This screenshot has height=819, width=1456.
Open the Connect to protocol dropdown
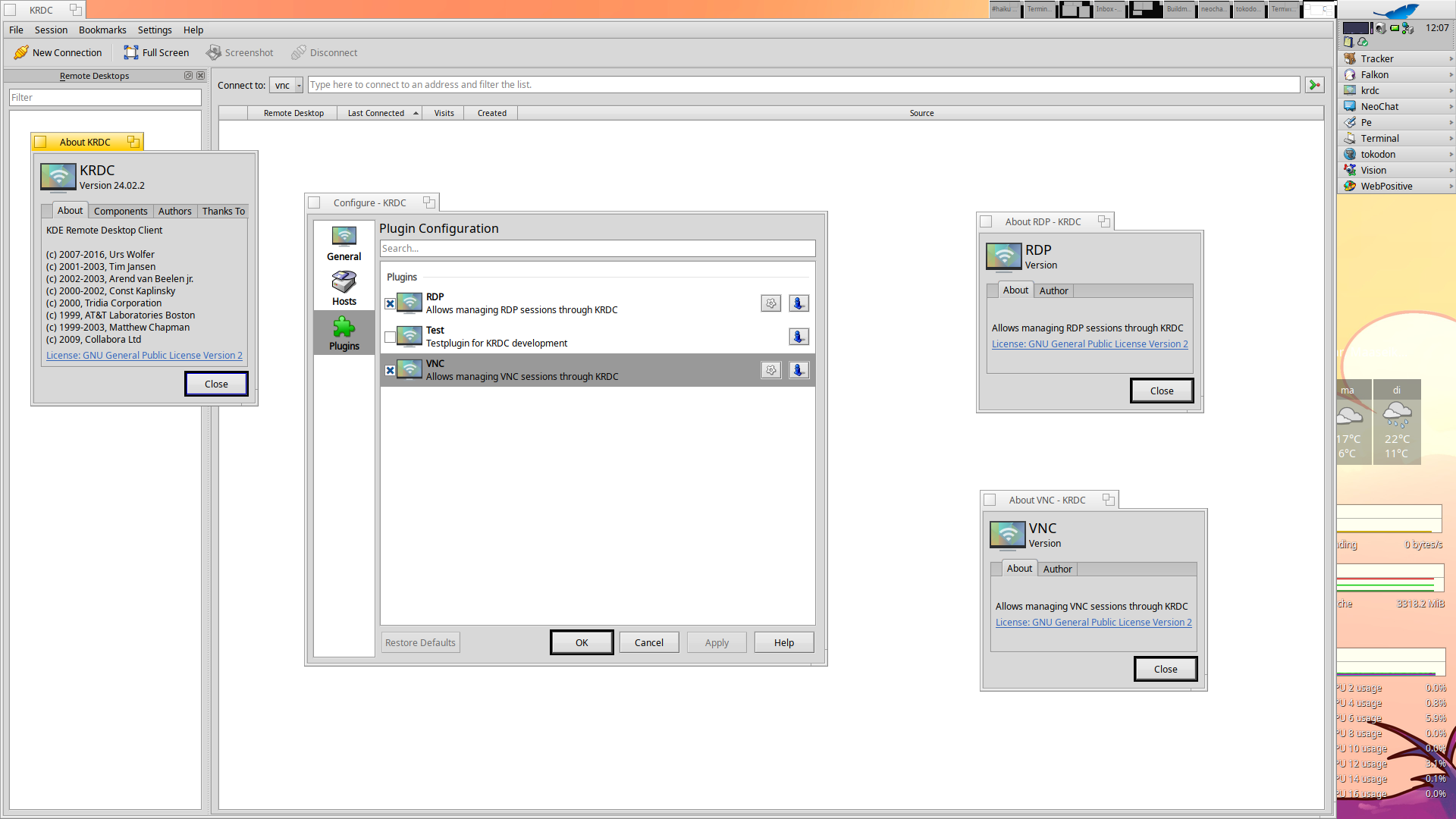287,85
